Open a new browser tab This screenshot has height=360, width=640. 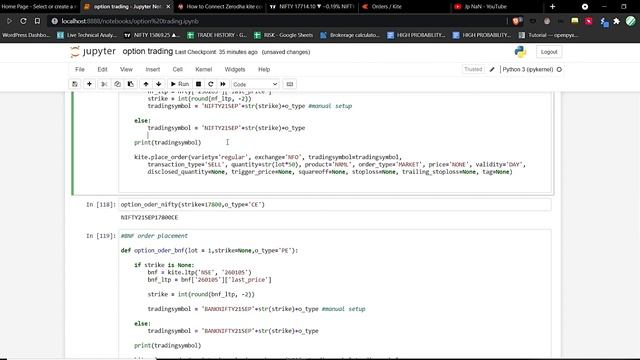(x=552, y=7)
